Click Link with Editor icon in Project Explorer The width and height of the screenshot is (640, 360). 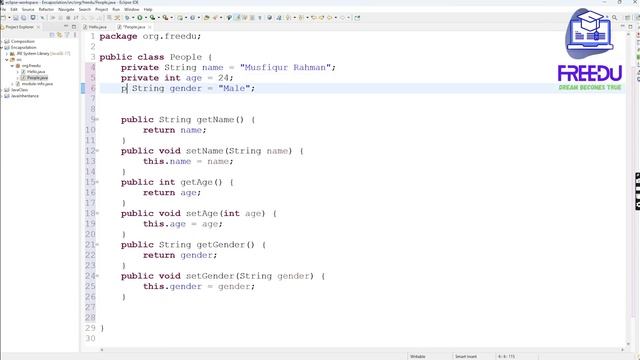[x=59, y=35]
